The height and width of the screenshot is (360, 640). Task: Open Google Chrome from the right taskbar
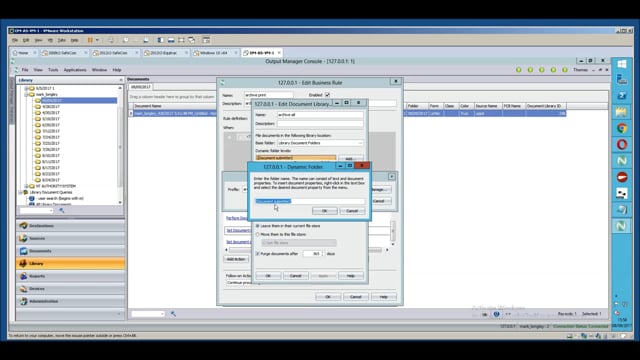point(622,129)
